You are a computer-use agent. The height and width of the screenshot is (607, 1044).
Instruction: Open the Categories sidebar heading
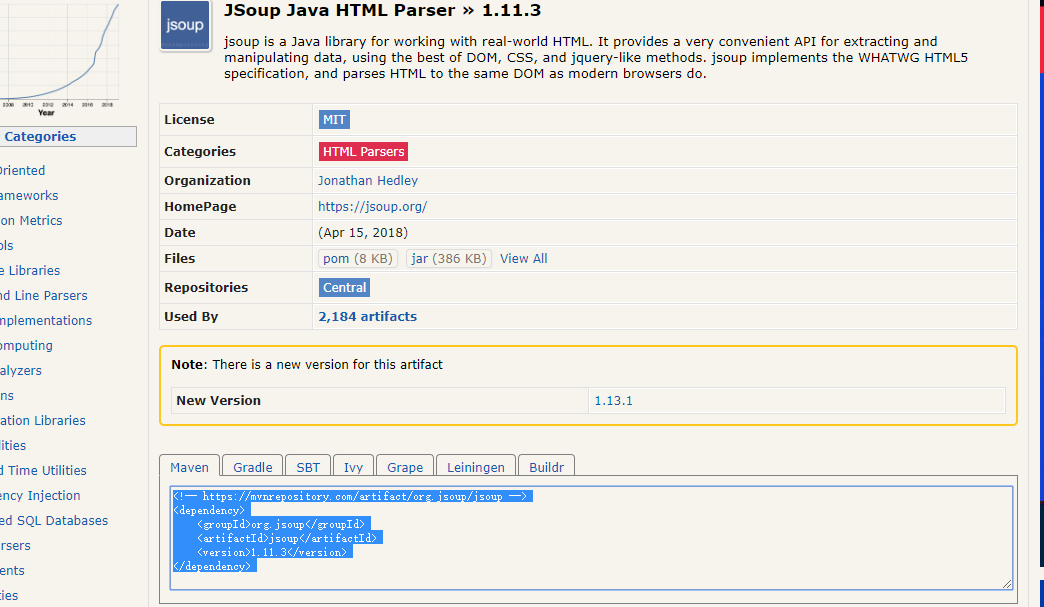pos(40,136)
